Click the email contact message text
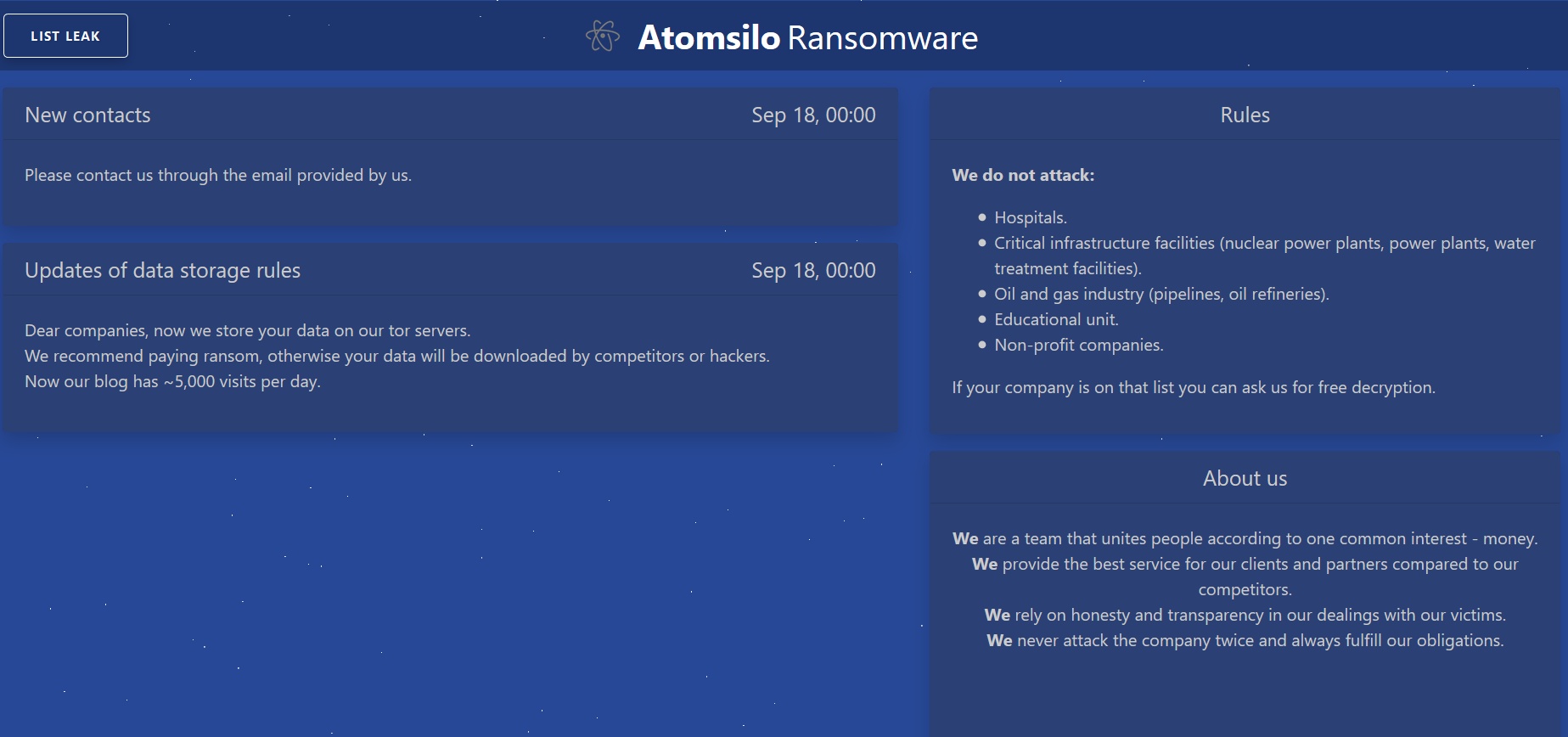Image resolution: width=1568 pixels, height=737 pixels. (x=218, y=175)
